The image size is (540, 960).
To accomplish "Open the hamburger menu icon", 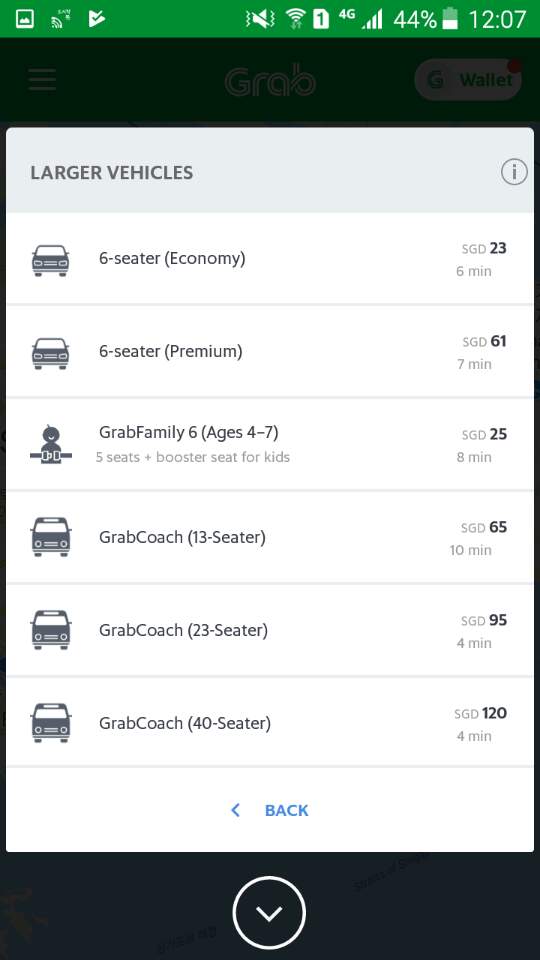I will point(42,80).
